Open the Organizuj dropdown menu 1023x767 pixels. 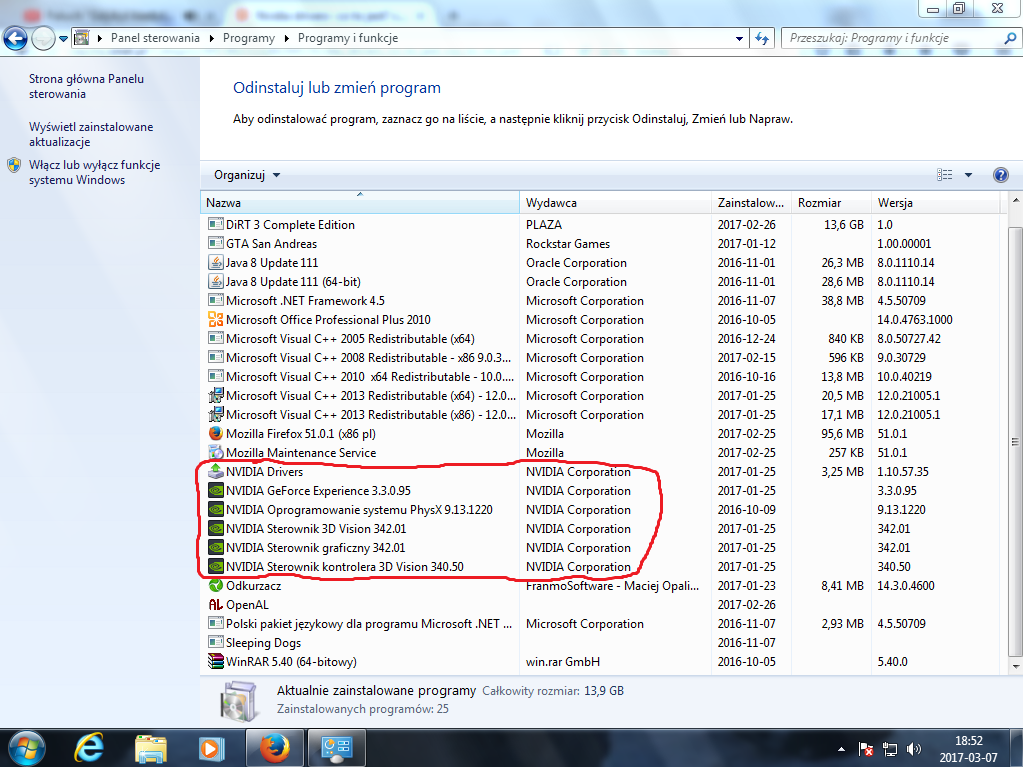click(x=247, y=175)
